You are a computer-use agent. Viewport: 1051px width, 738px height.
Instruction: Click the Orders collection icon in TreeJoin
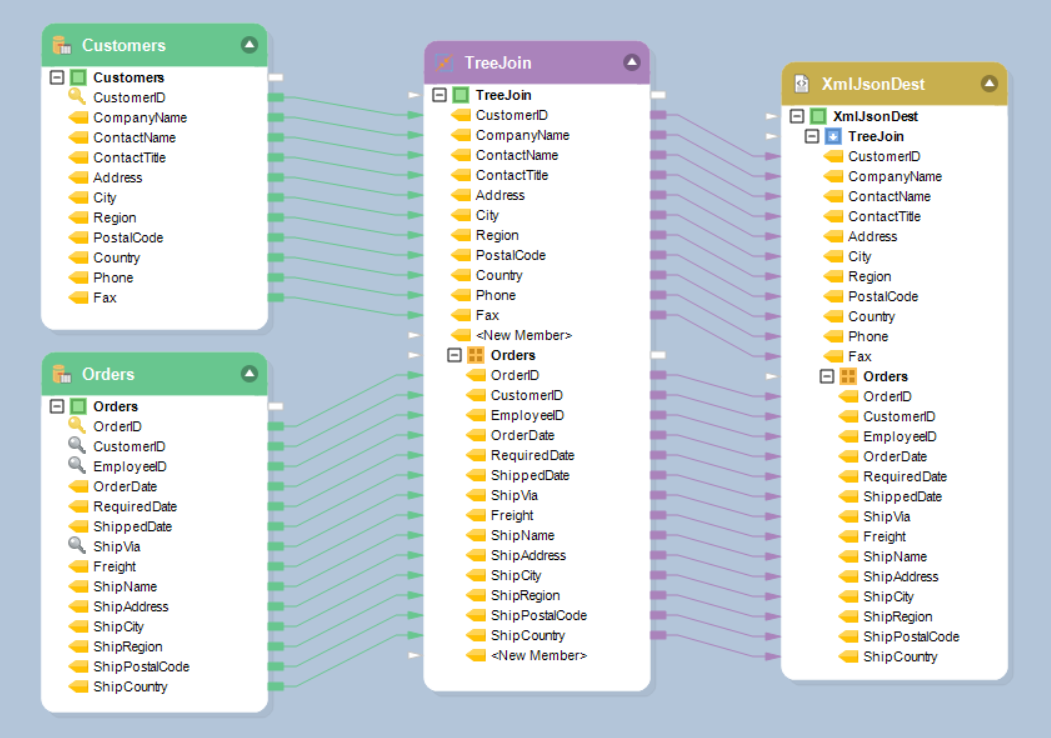(475, 355)
